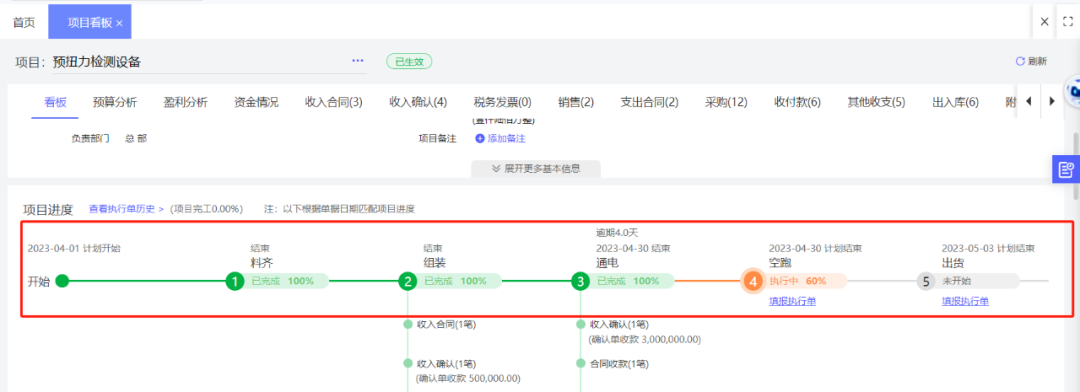This screenshot has height=392, width=1080.
Task: Open the 盈利分析 tab
Action: coord(185,103)
